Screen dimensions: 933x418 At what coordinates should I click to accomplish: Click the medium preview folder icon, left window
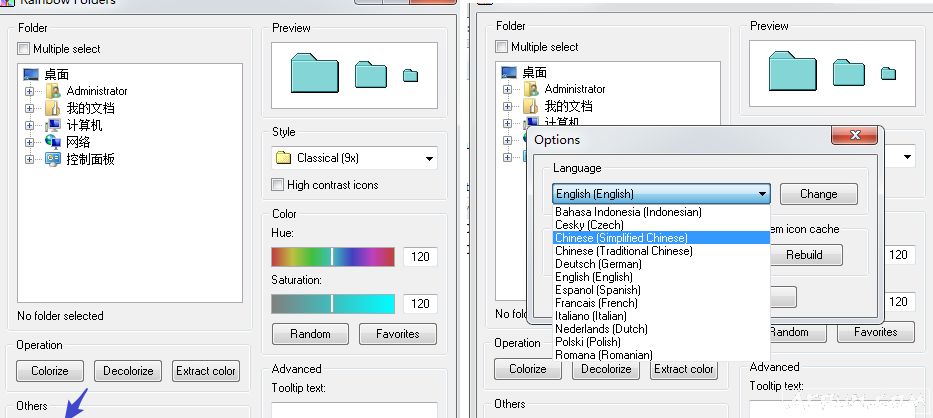click(x=371, y=75)
